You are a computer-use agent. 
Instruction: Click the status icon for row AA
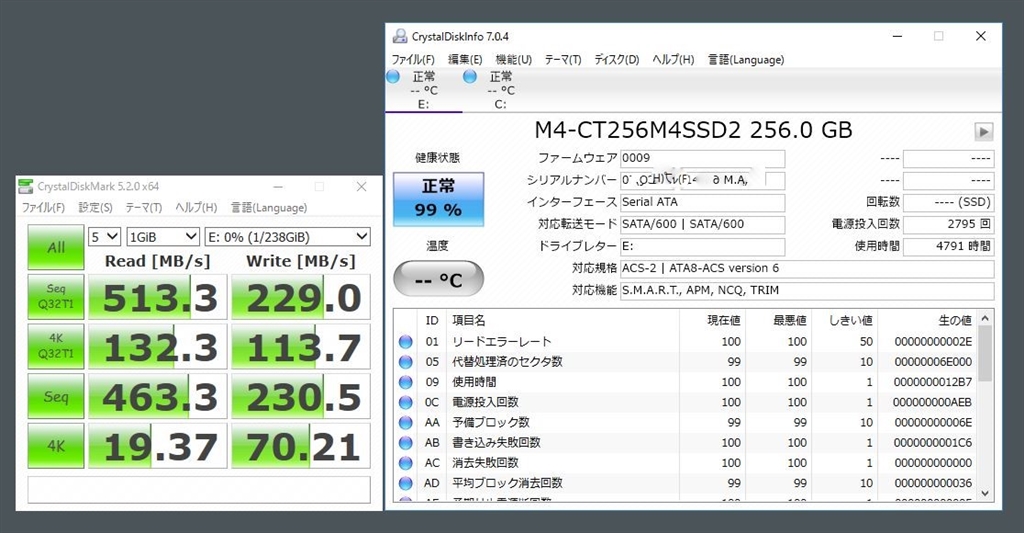(406, 423)
